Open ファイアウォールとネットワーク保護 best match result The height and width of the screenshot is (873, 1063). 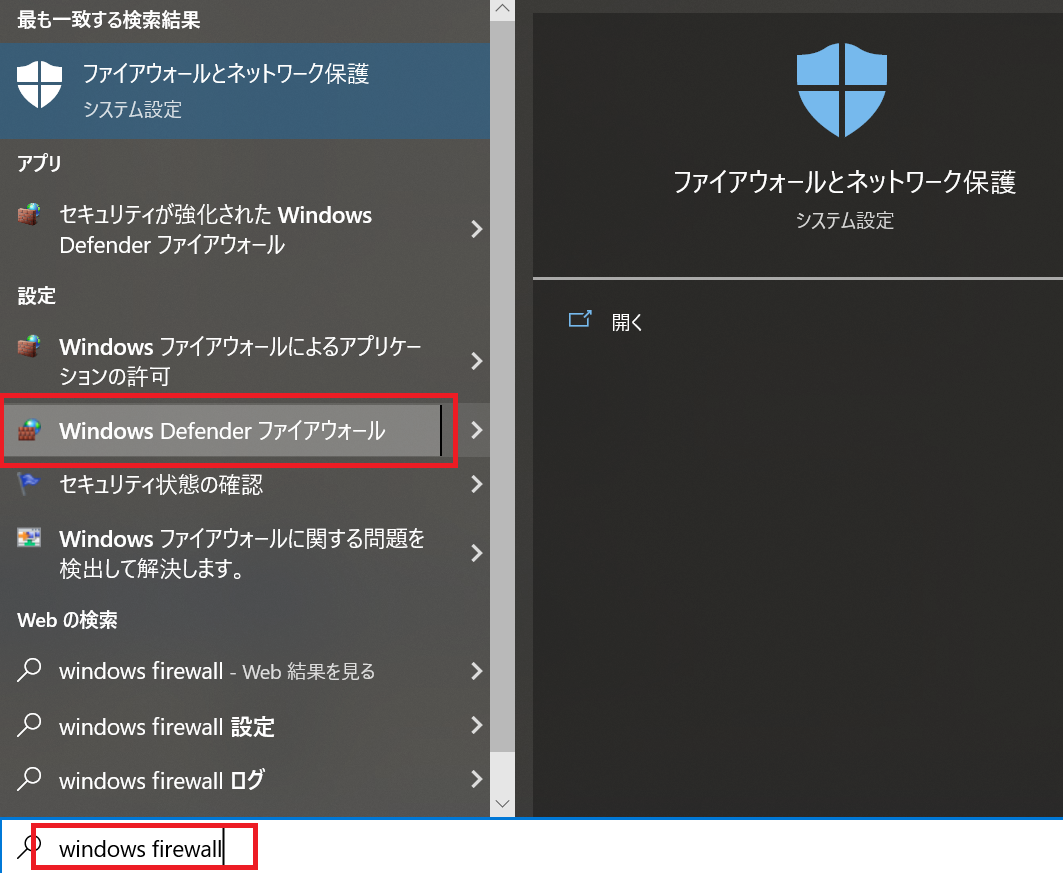point(245,91)
